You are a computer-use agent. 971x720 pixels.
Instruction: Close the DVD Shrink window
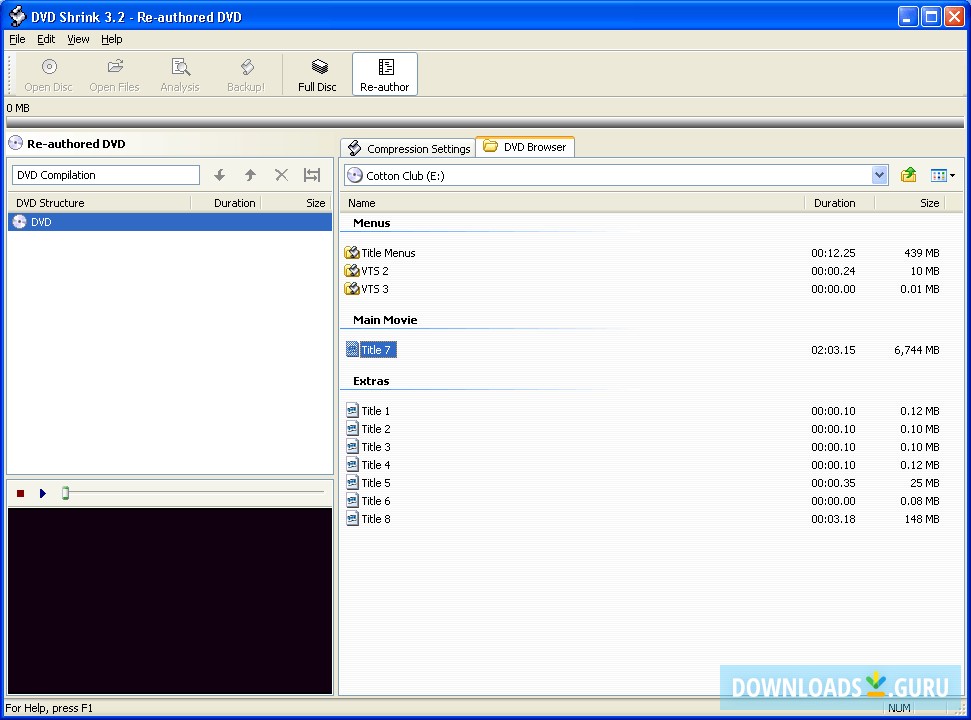[x=954, y=17]
